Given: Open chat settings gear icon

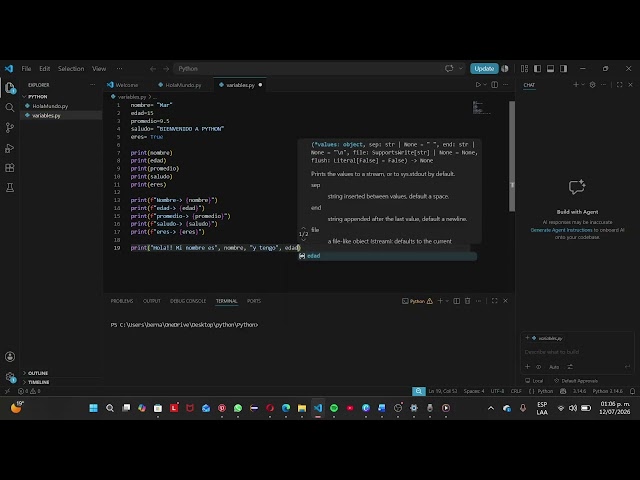Looking at the screenshot, I should (592, 84).
